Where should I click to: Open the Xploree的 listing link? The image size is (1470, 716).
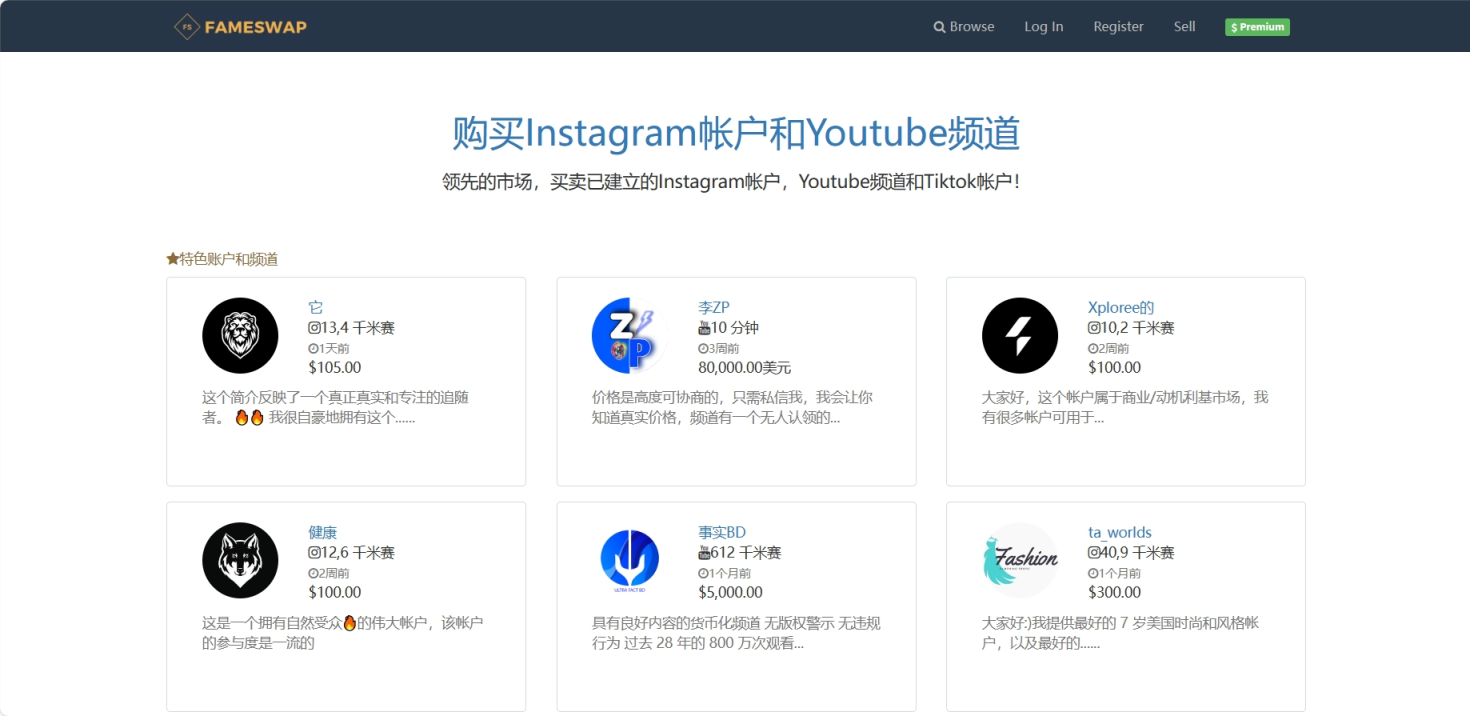(1121, 307)
